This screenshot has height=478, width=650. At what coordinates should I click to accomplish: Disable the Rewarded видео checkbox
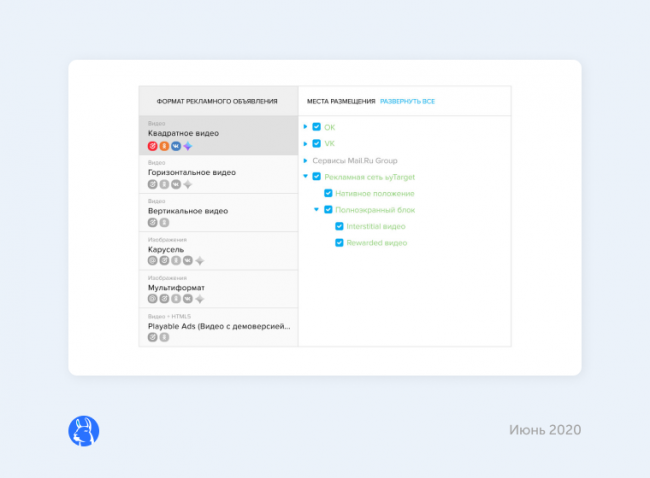339,243
